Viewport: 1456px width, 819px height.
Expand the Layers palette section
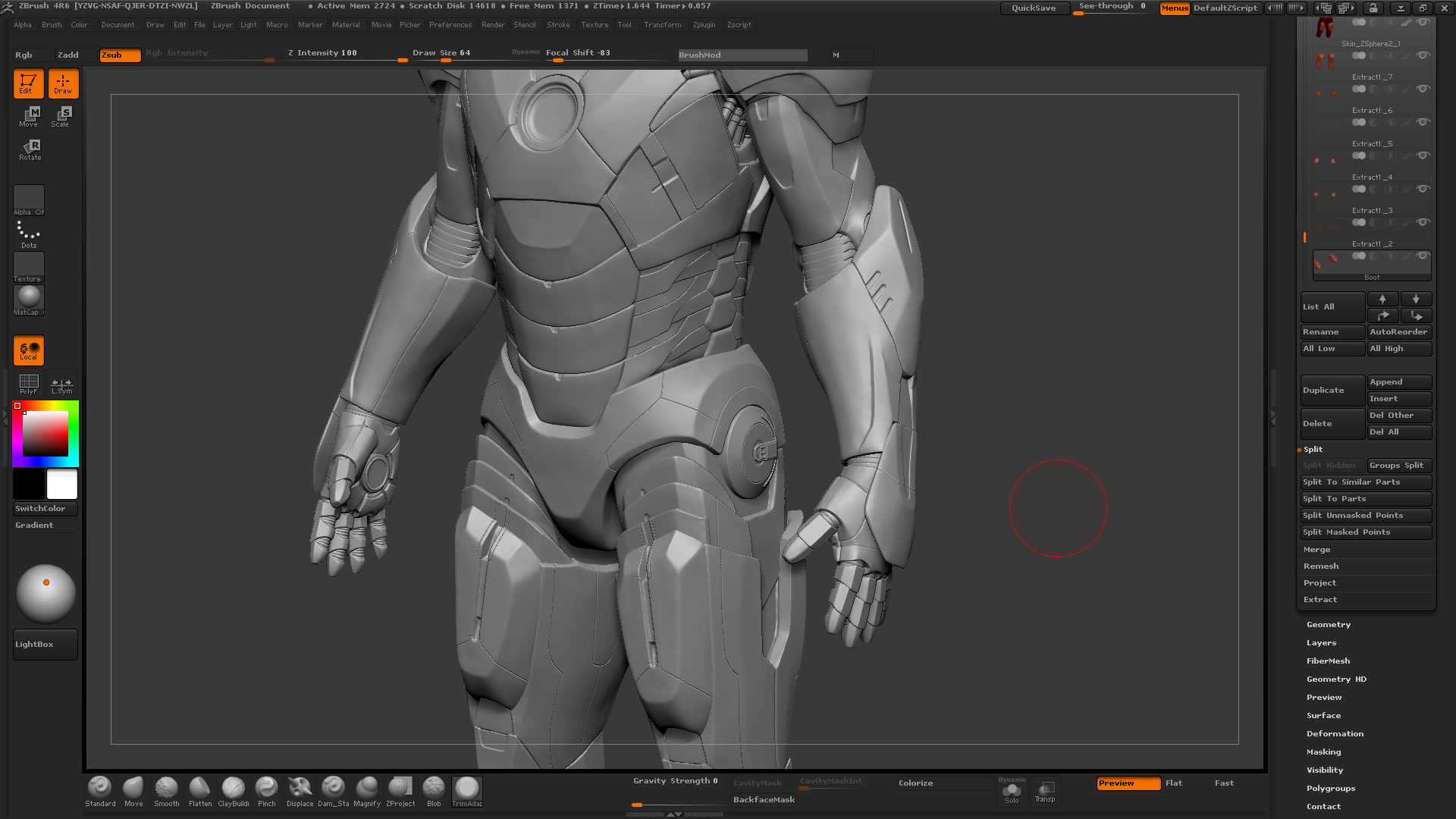(1322, 643)
